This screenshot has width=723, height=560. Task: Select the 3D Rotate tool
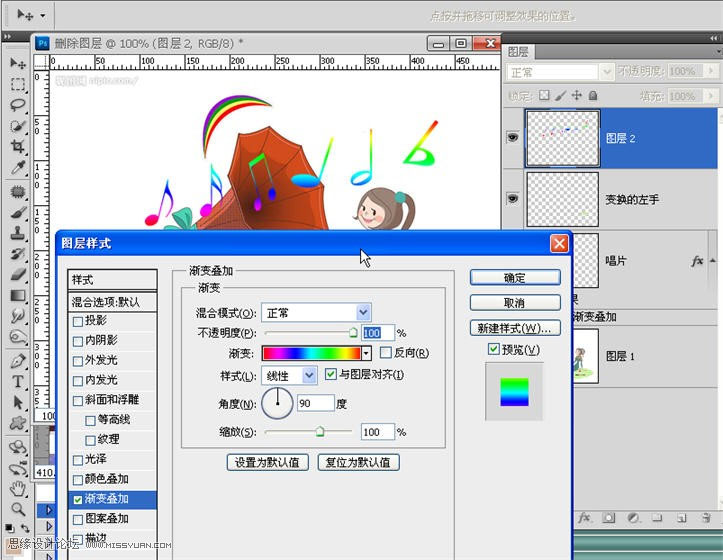[x=18, y=447]
